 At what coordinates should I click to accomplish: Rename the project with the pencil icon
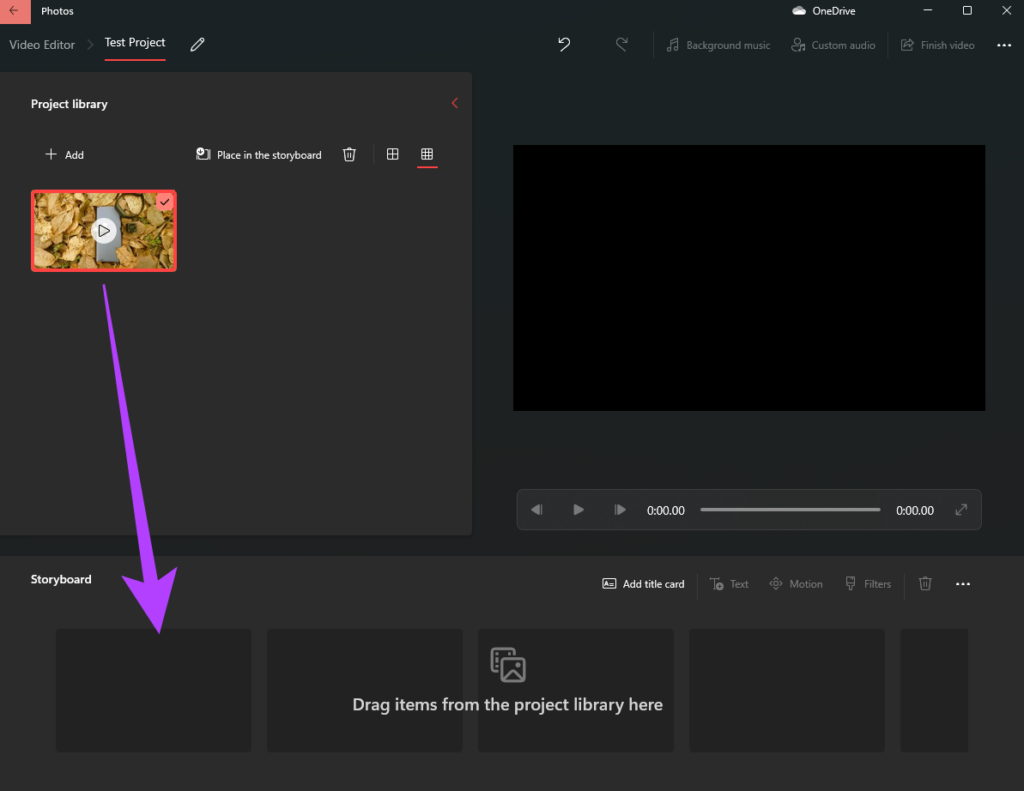click(197, 45)
